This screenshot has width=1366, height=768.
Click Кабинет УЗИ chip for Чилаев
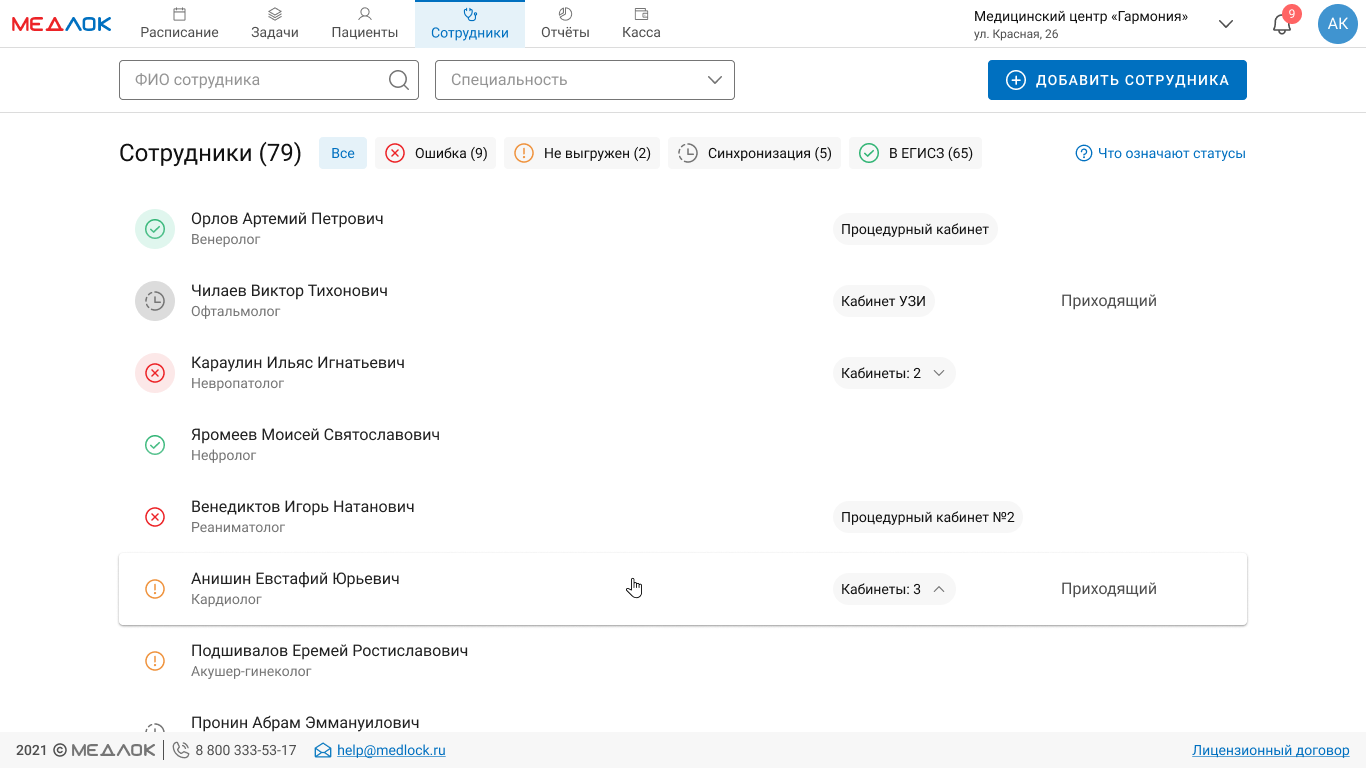tap(883, 301)
